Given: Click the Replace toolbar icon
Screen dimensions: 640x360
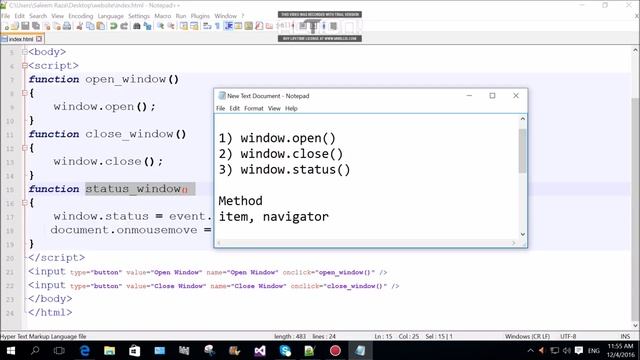Looking at the screenshot, I should [x=147, y=26].
